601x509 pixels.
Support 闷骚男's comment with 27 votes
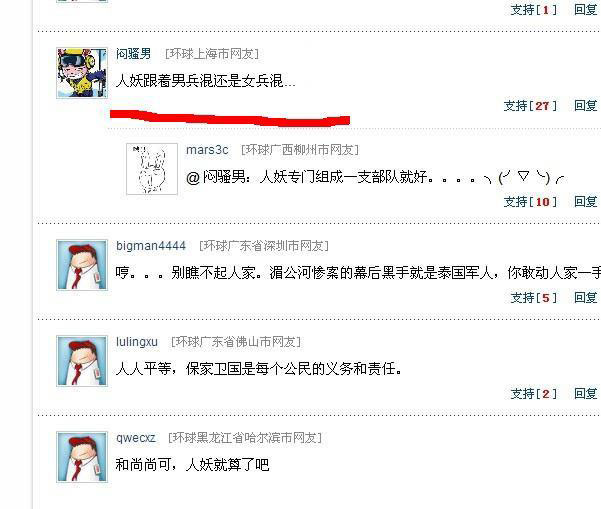(530, 106)
